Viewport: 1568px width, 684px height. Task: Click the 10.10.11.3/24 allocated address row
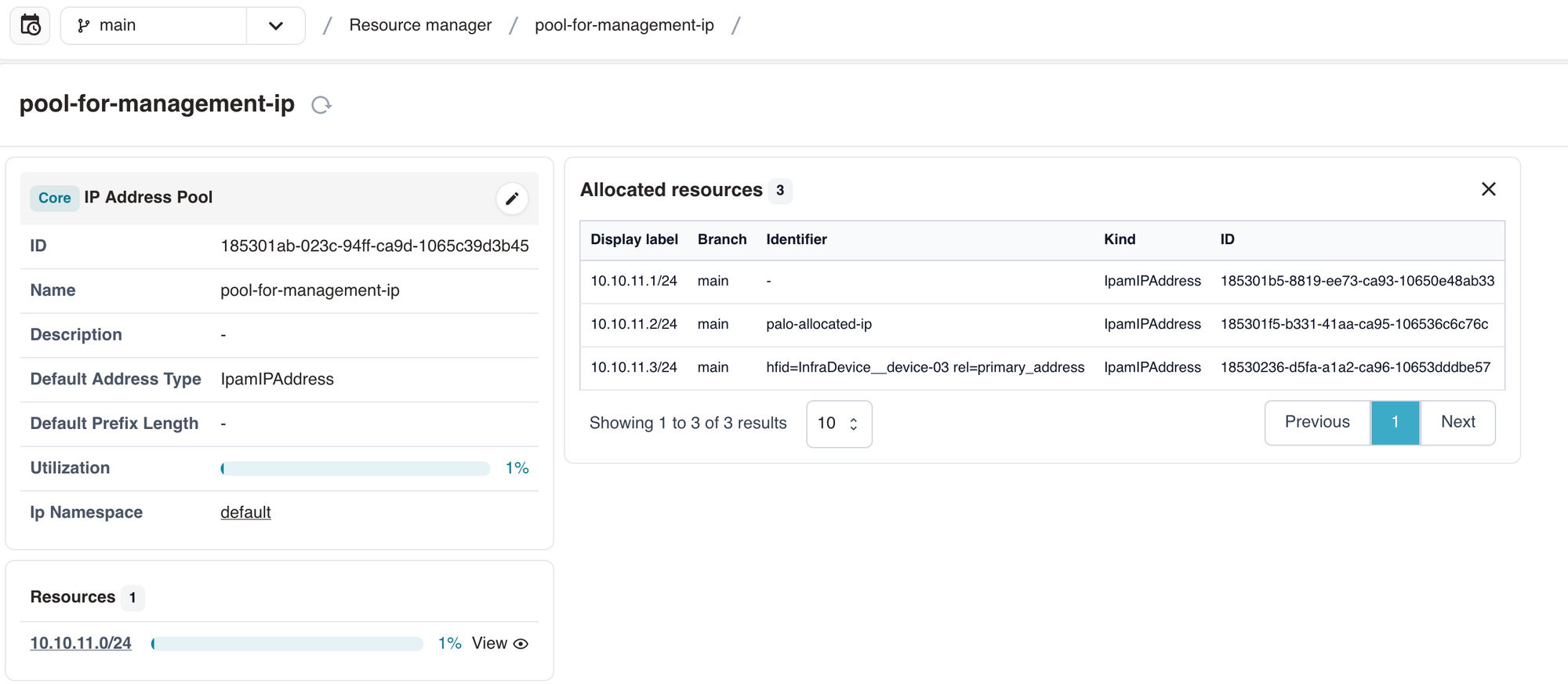[925, 367]
